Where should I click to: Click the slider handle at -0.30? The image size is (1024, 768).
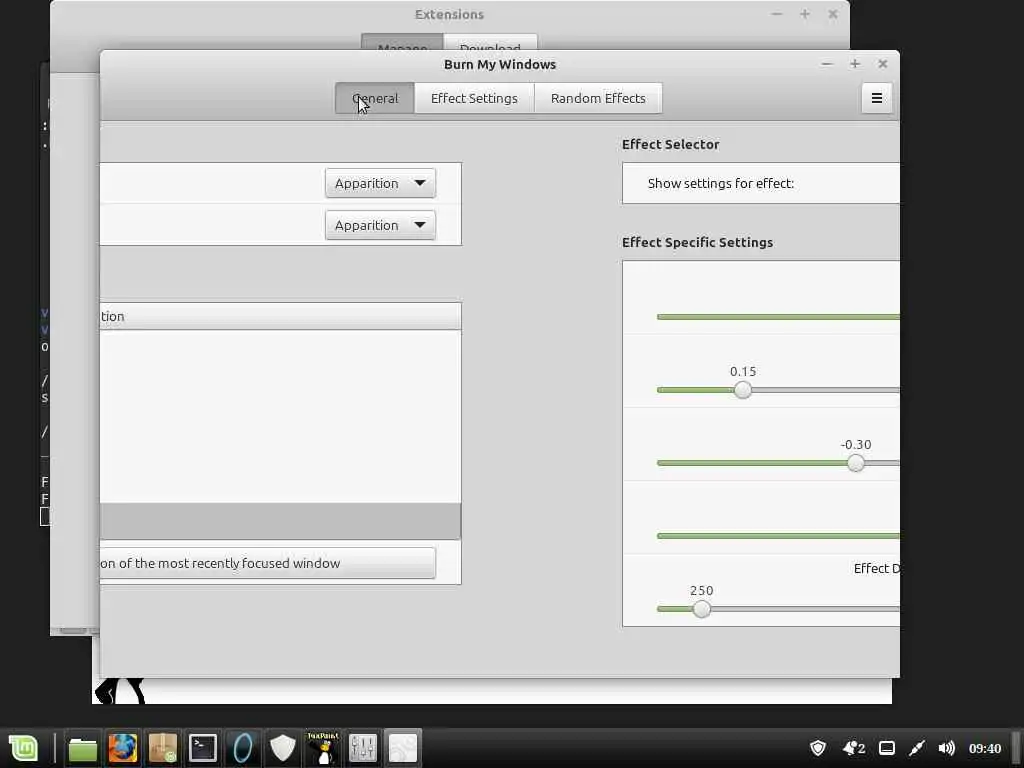coord(856,463)
